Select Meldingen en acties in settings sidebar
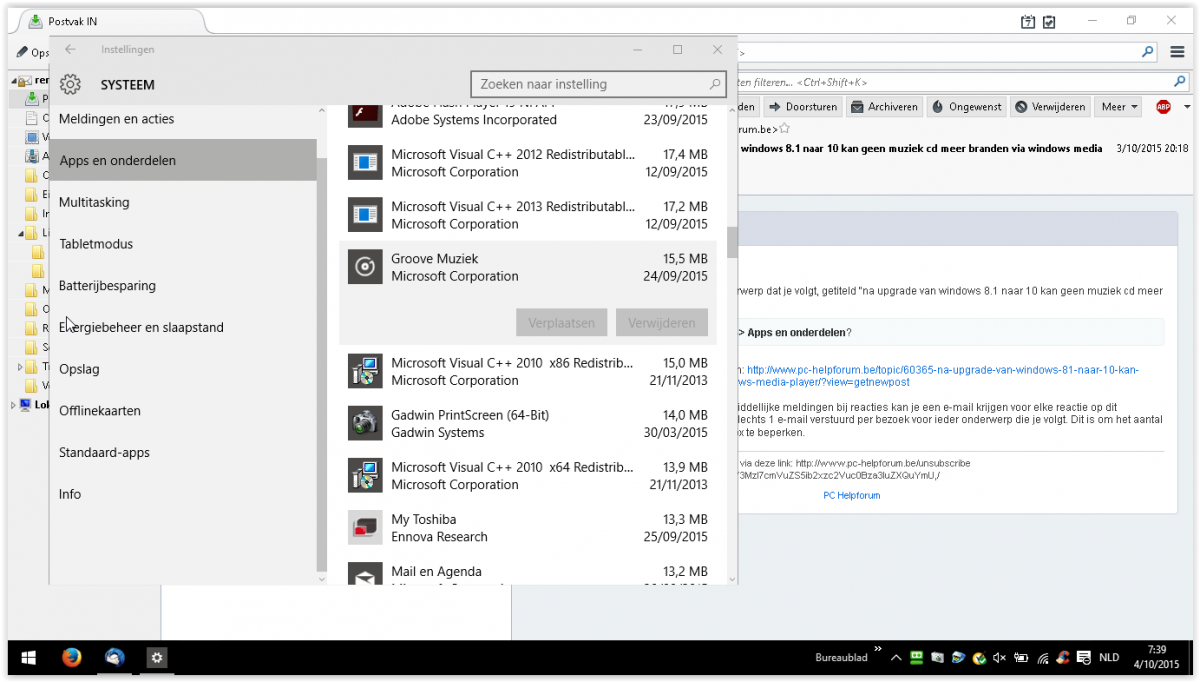Screen dimensions: 1200x682 point(183,119)
